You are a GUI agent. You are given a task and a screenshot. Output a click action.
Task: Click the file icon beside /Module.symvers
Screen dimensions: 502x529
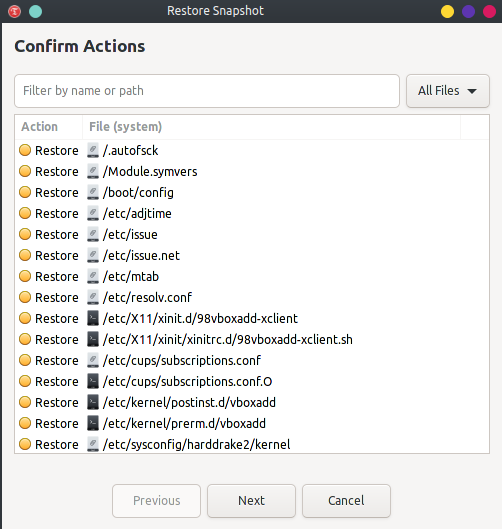[x=93, y=171]
